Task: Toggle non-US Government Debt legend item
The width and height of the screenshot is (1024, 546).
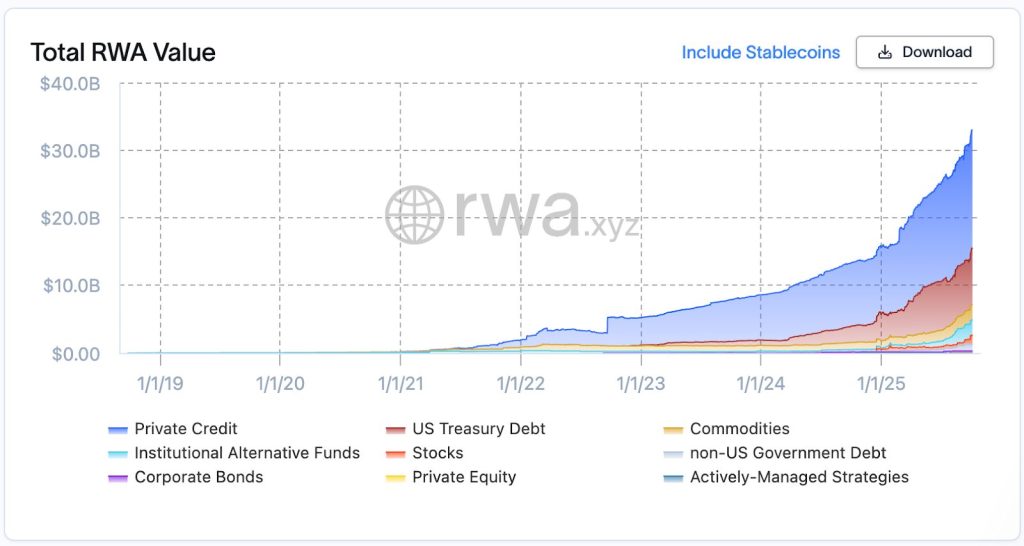Action: click(x=775, y=453)
